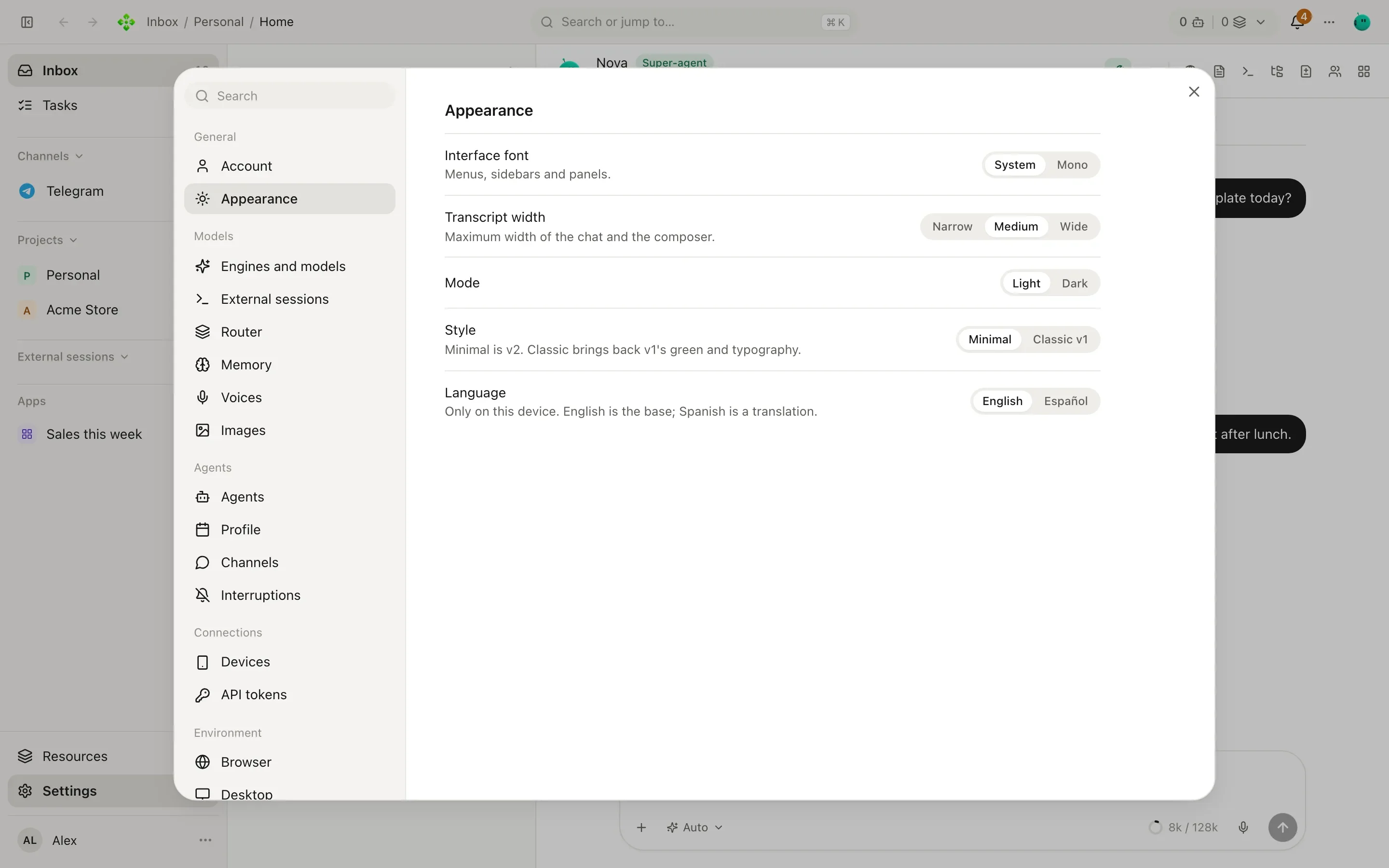Switch language to Español
This screenshot has height=868, width=1389.
coord(1065,401)
